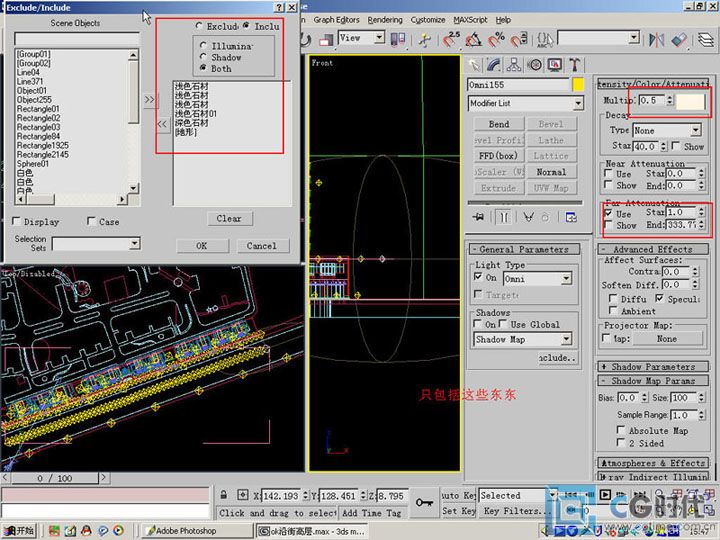Enable Display Subtree checkbox
The height and width of the screenshot is (540, 720).
pyautogui.click(x=17, y=221)
